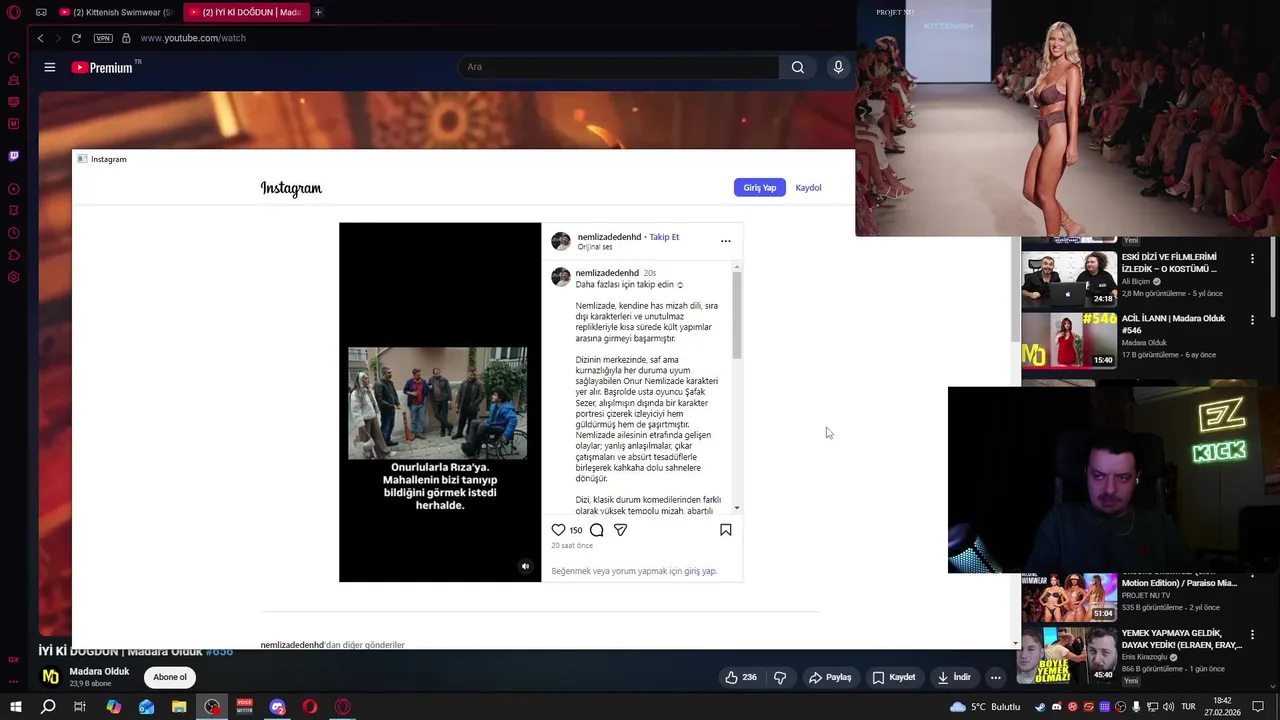Expand YouTube hamburger guide menu
This screenshot has width=1280, height=720.
49,67
